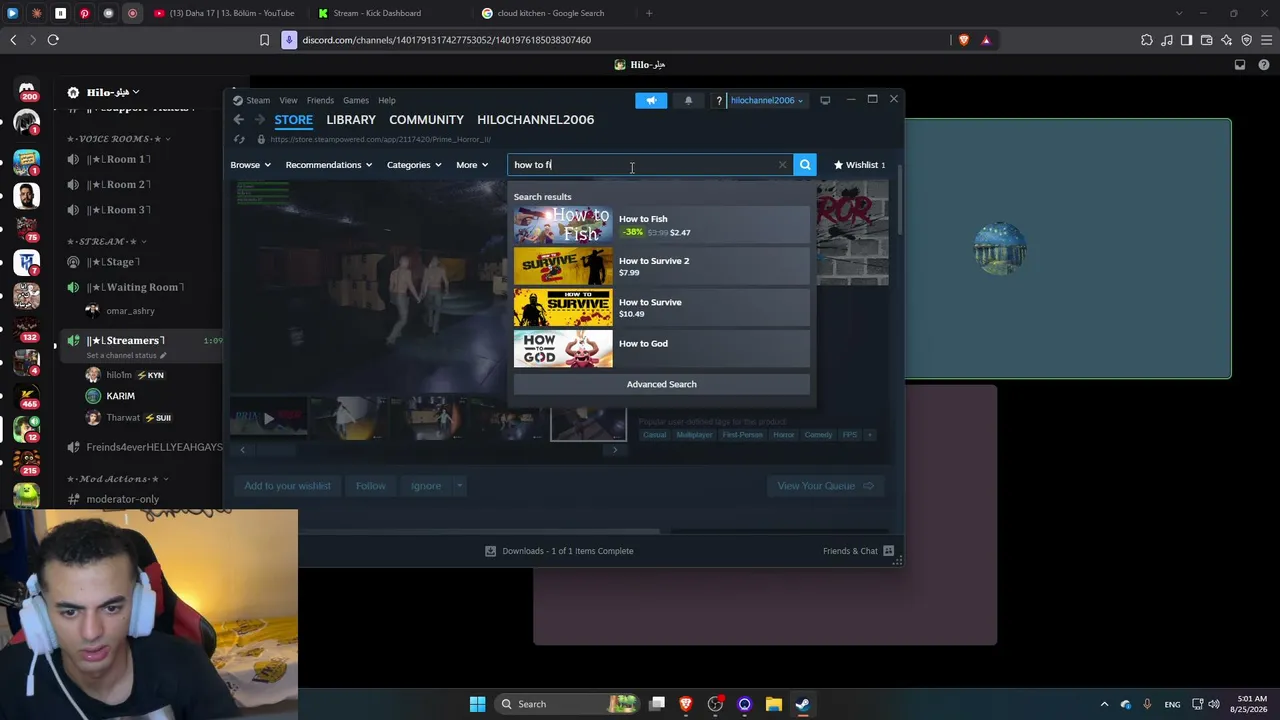Open the Help menu in Steam
1280x720 pixels.
pyautogui.click(x=387, y=100)
